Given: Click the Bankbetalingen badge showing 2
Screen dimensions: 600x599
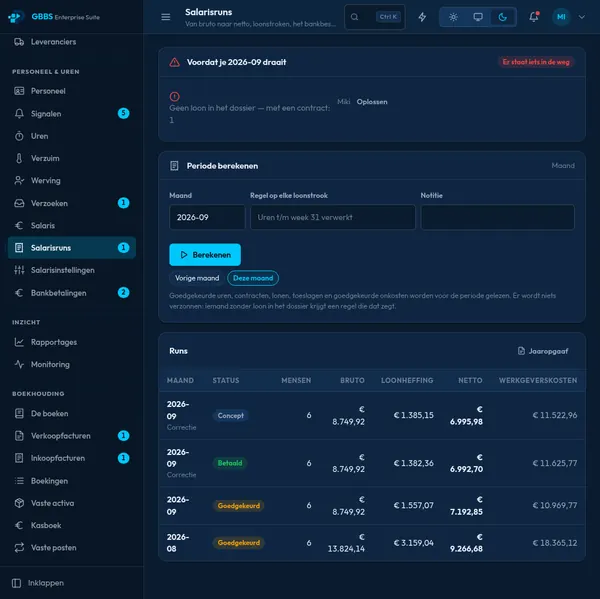Looking at the screenshot, I should [123, 292].
